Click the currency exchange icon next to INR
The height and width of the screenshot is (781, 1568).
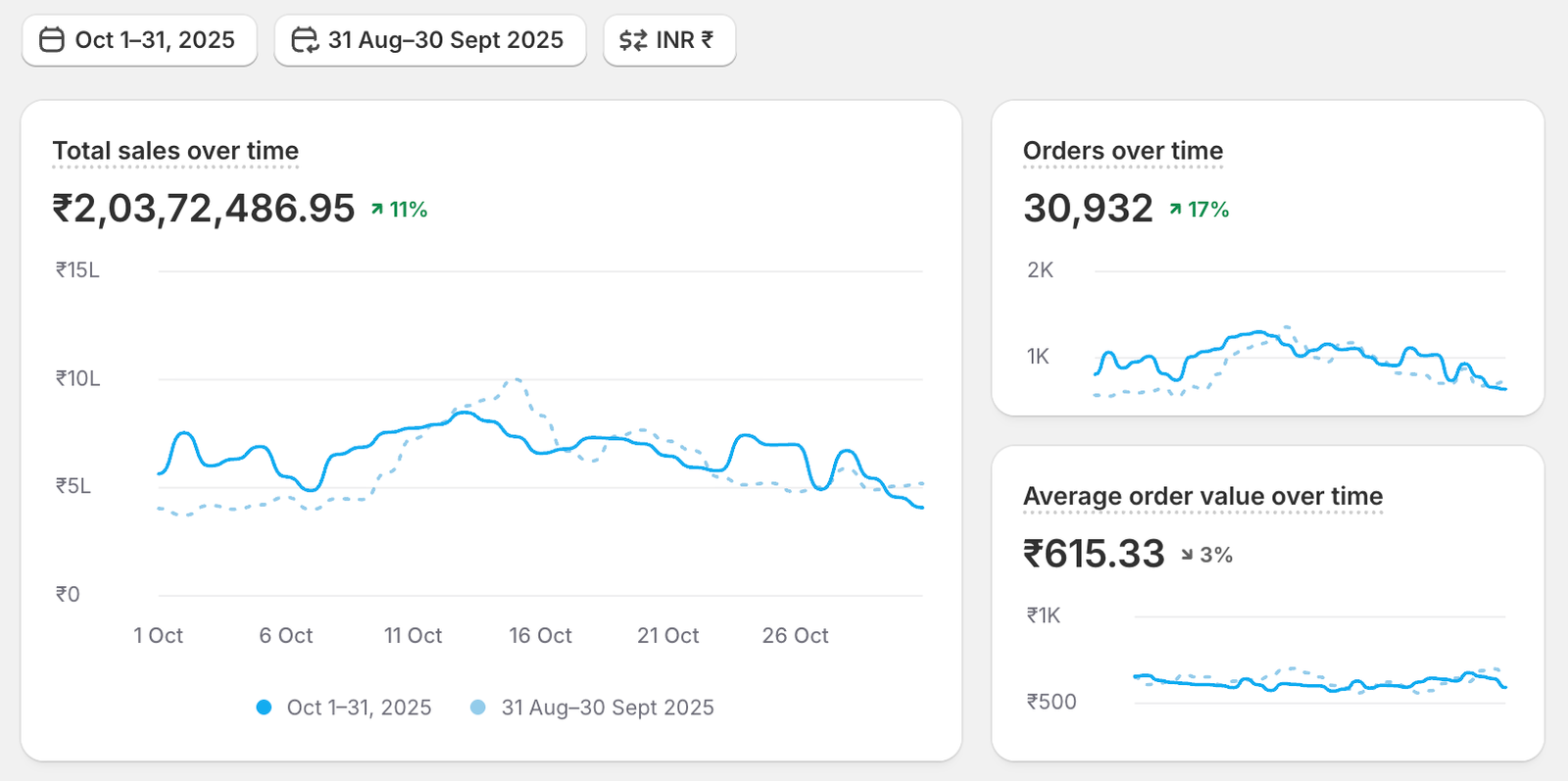coord(633,40)
